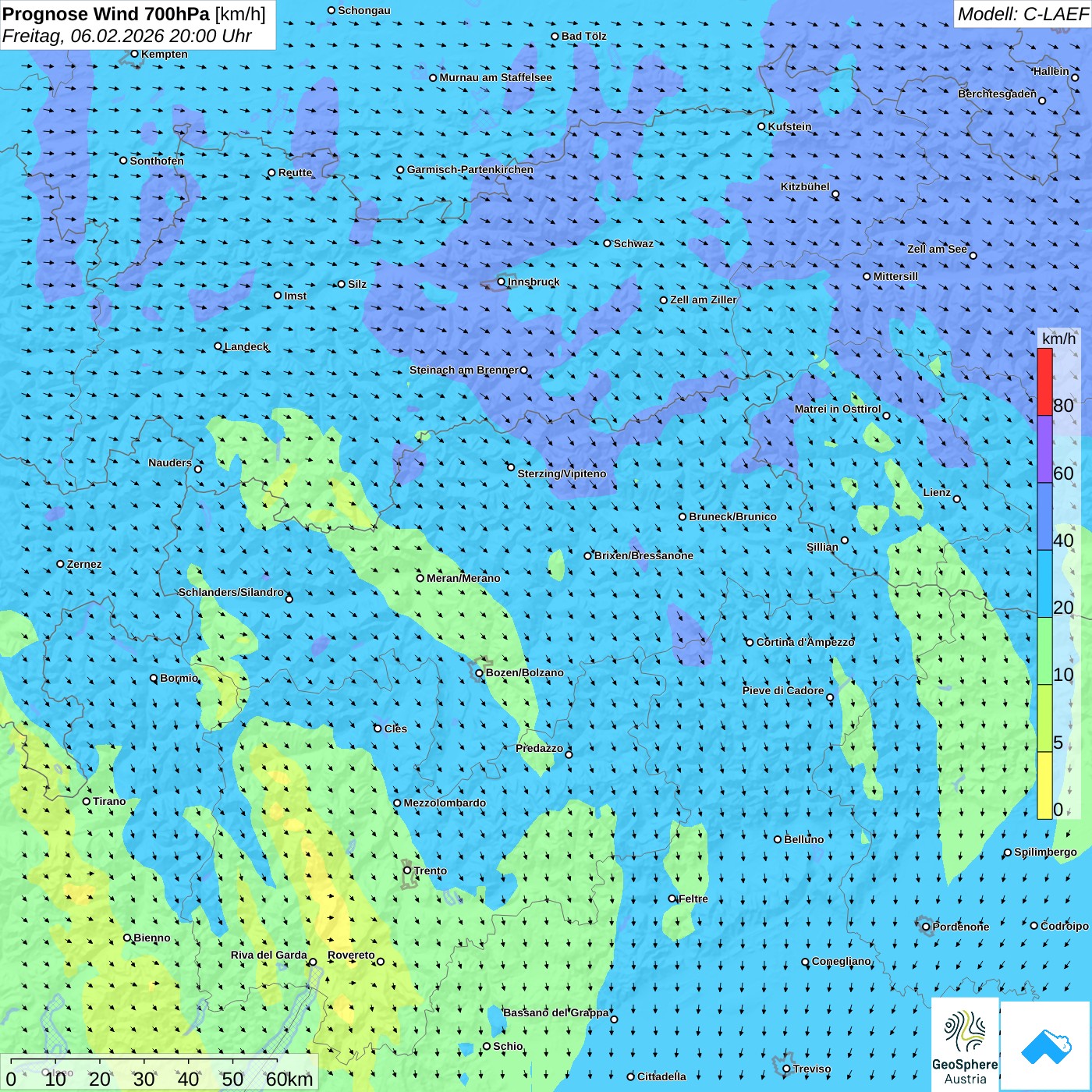Select the 'Sterzing/Vipiteno' place name
This screenshot has height=1092, width=1092.
click(562, 473)
